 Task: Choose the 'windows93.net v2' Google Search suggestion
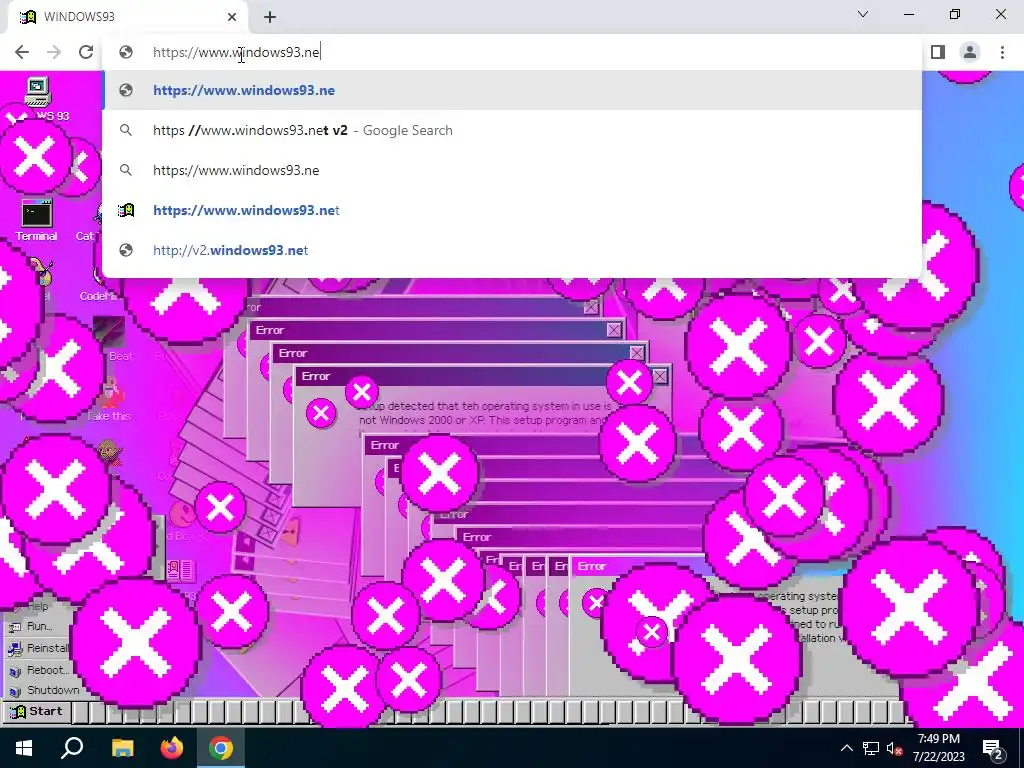512,130
